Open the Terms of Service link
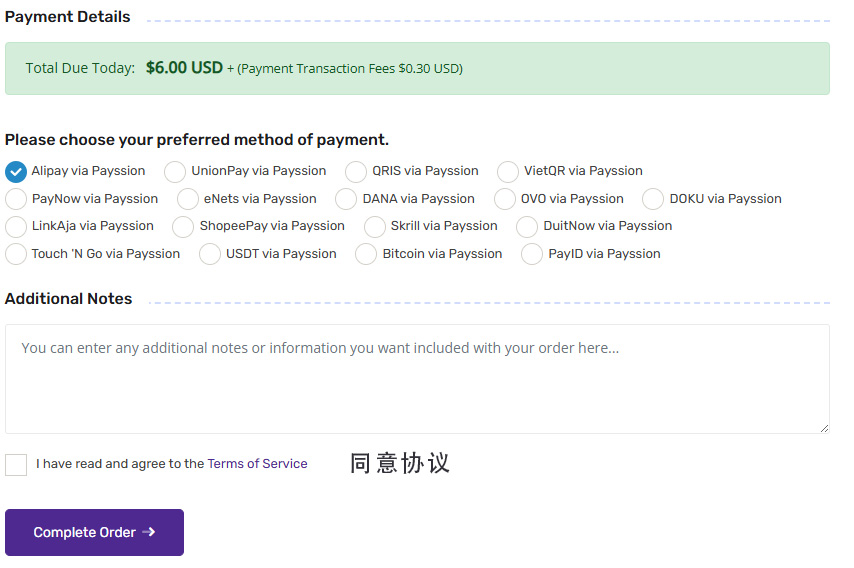854x568 pixels. [257, 464]
